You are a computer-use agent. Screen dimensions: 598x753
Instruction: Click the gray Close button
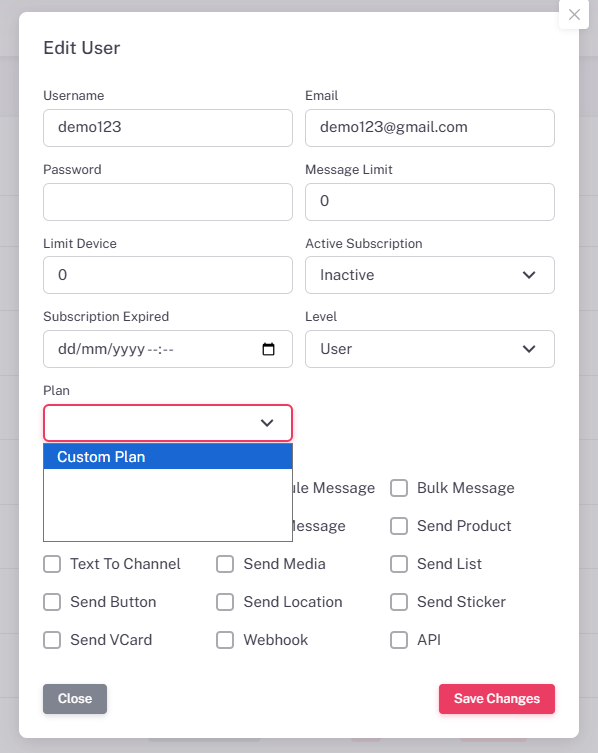75,699
